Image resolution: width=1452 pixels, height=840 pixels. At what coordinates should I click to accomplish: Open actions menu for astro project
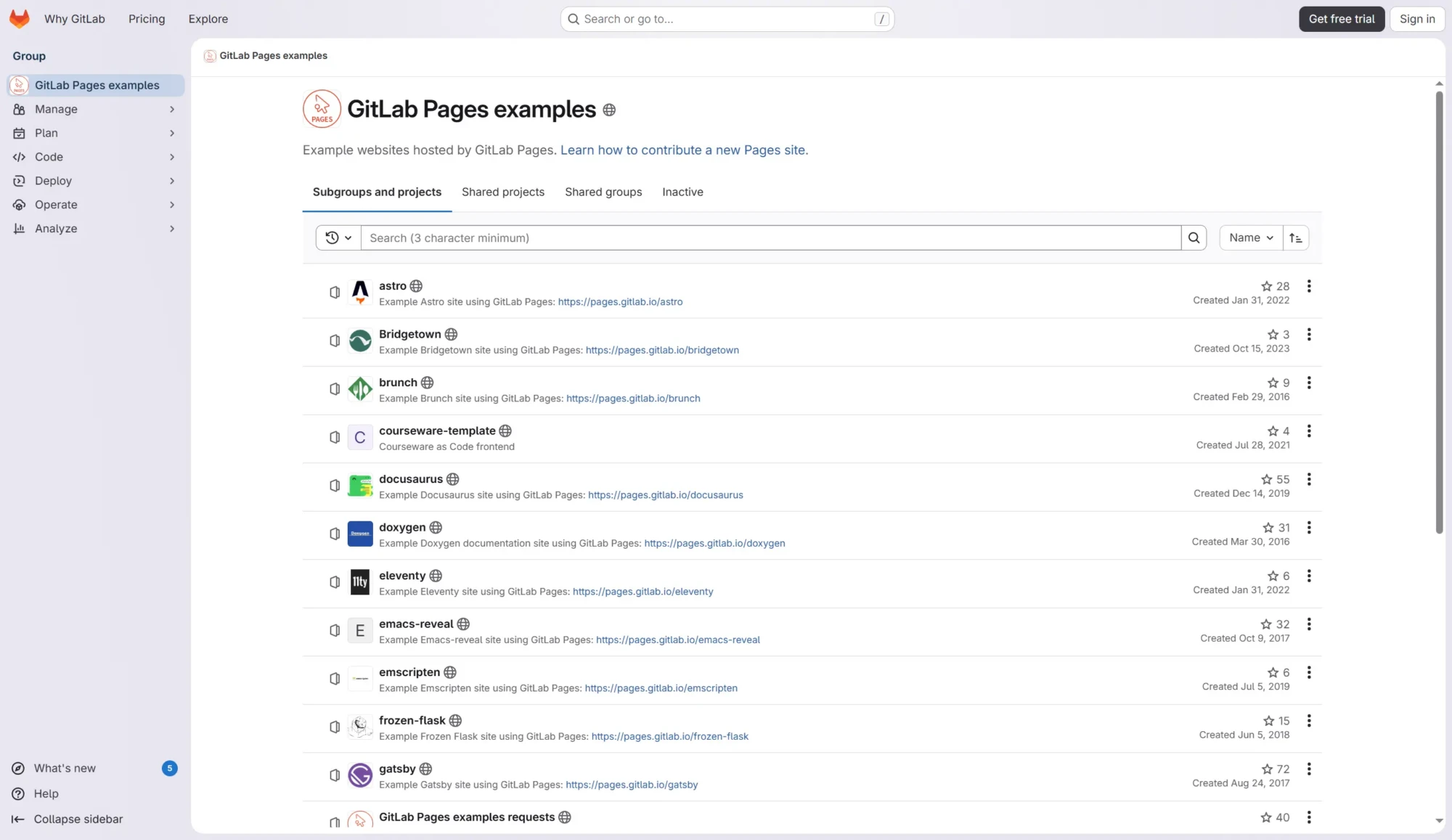pos(1309,286)
